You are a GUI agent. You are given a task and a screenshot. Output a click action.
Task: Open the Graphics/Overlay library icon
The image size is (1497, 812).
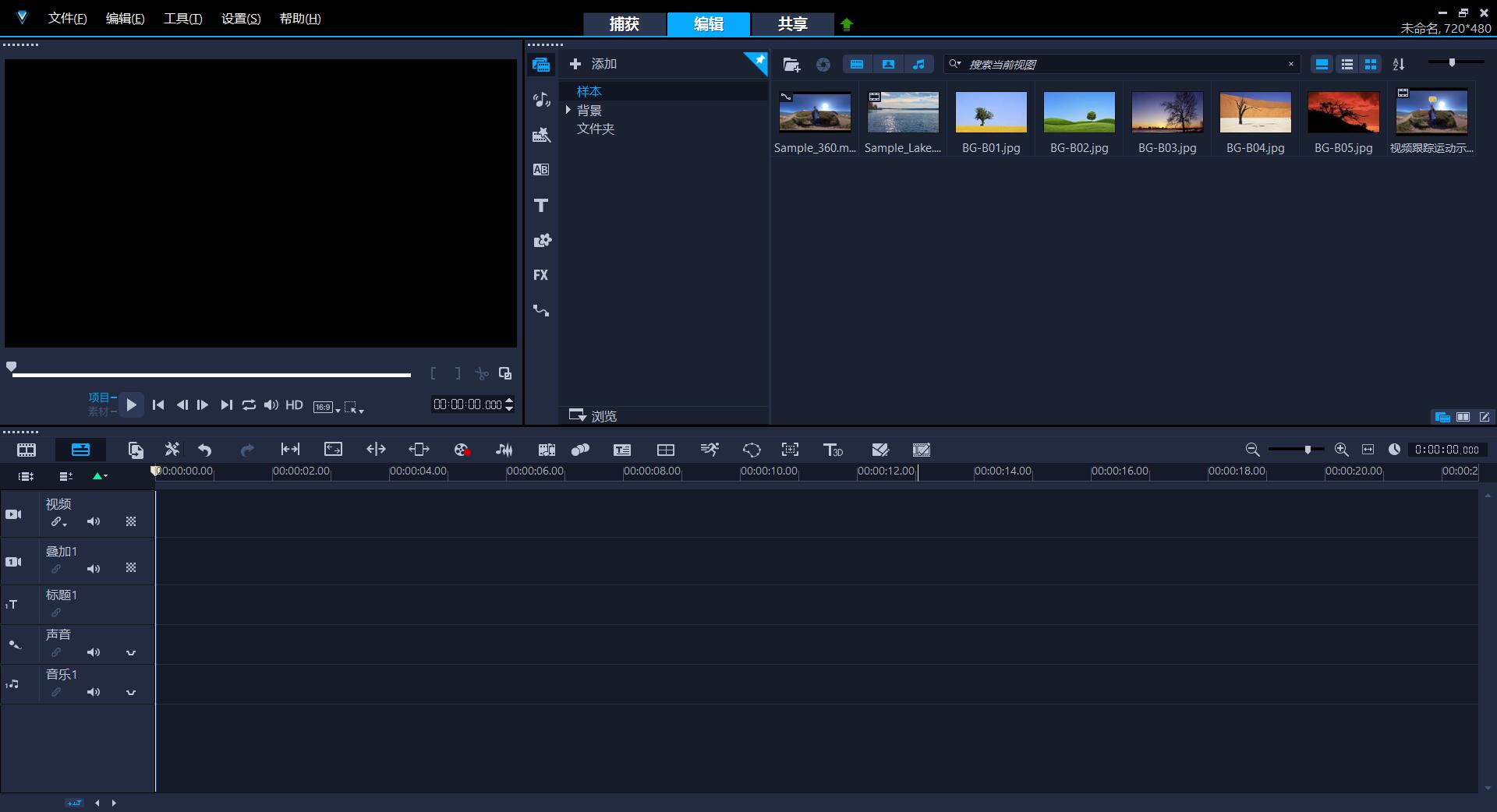point(541,240)
